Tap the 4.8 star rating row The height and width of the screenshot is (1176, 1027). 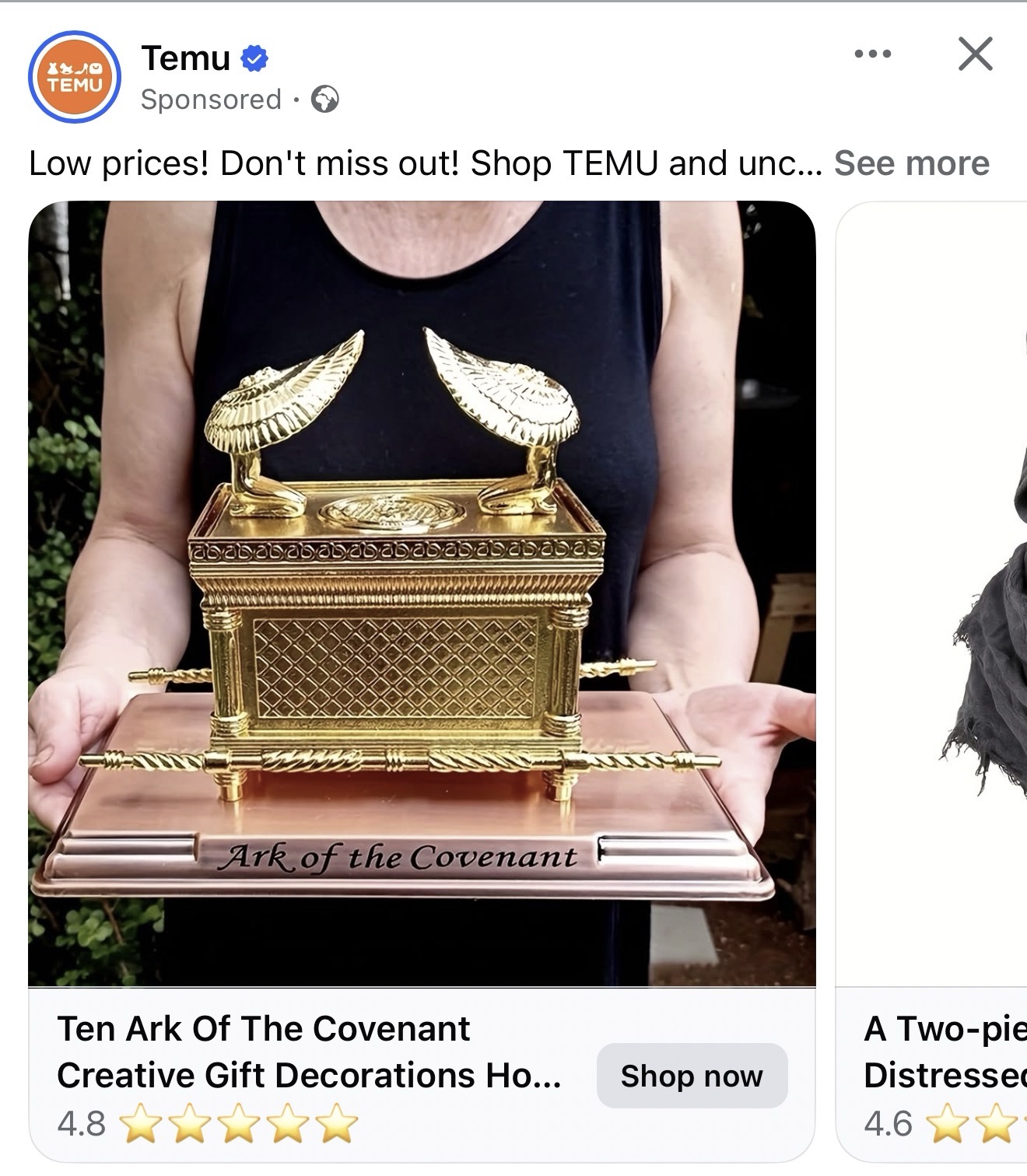pos(207,1124)
